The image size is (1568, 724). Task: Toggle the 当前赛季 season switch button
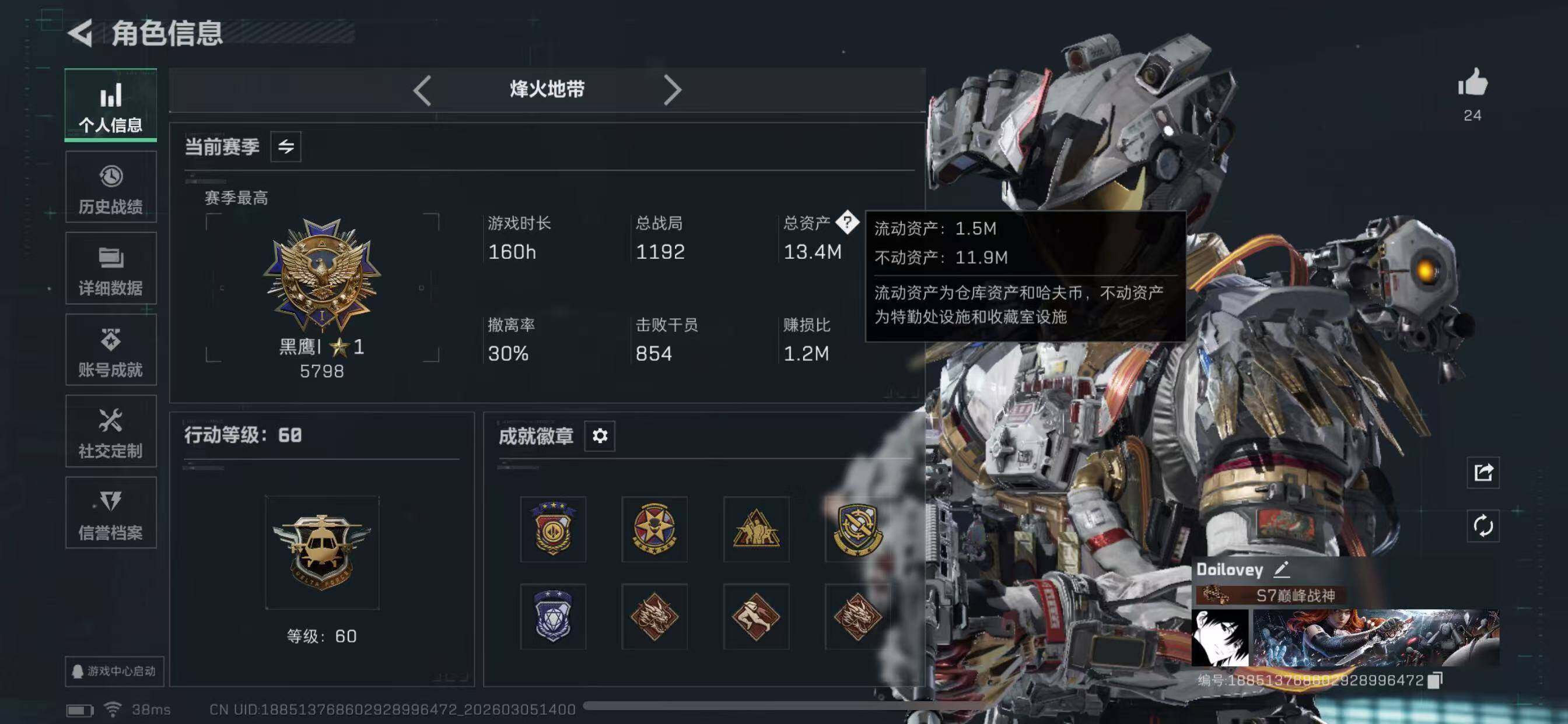[x=285, y=147]
